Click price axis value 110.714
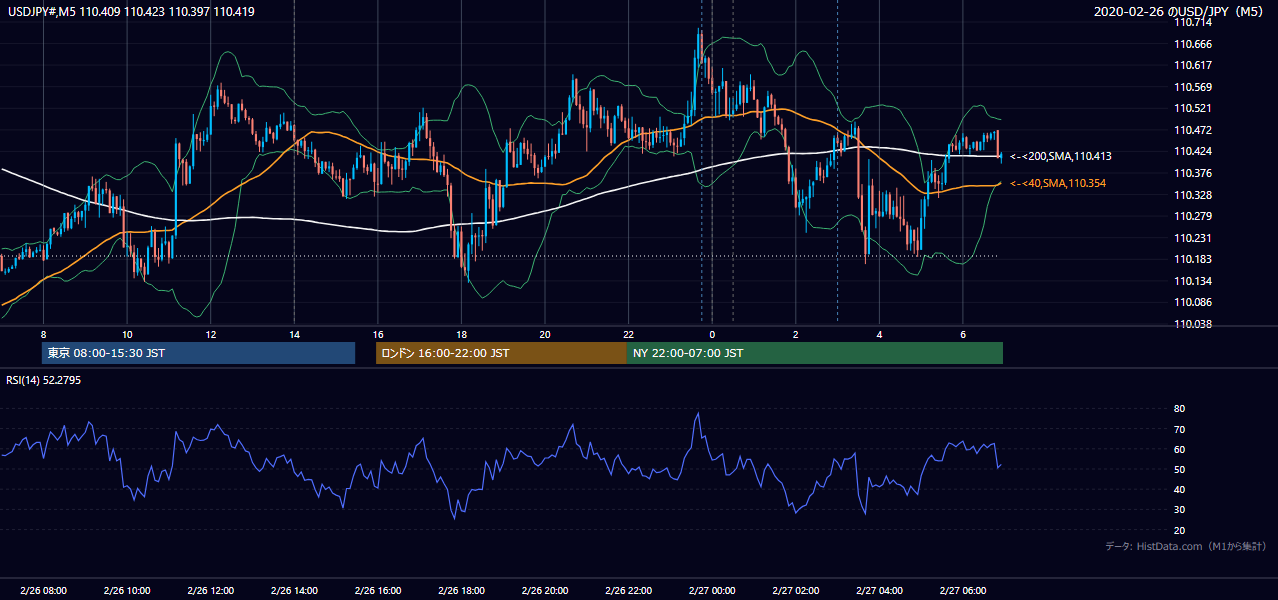The height and width of the screenshot is (600, 1278). point(1193,22)
